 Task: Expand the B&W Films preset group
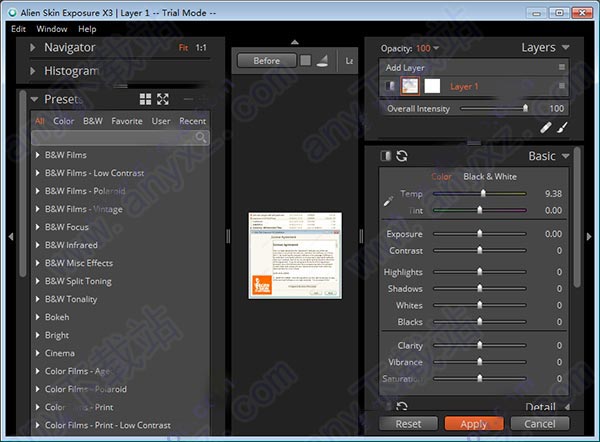[38, 155]
